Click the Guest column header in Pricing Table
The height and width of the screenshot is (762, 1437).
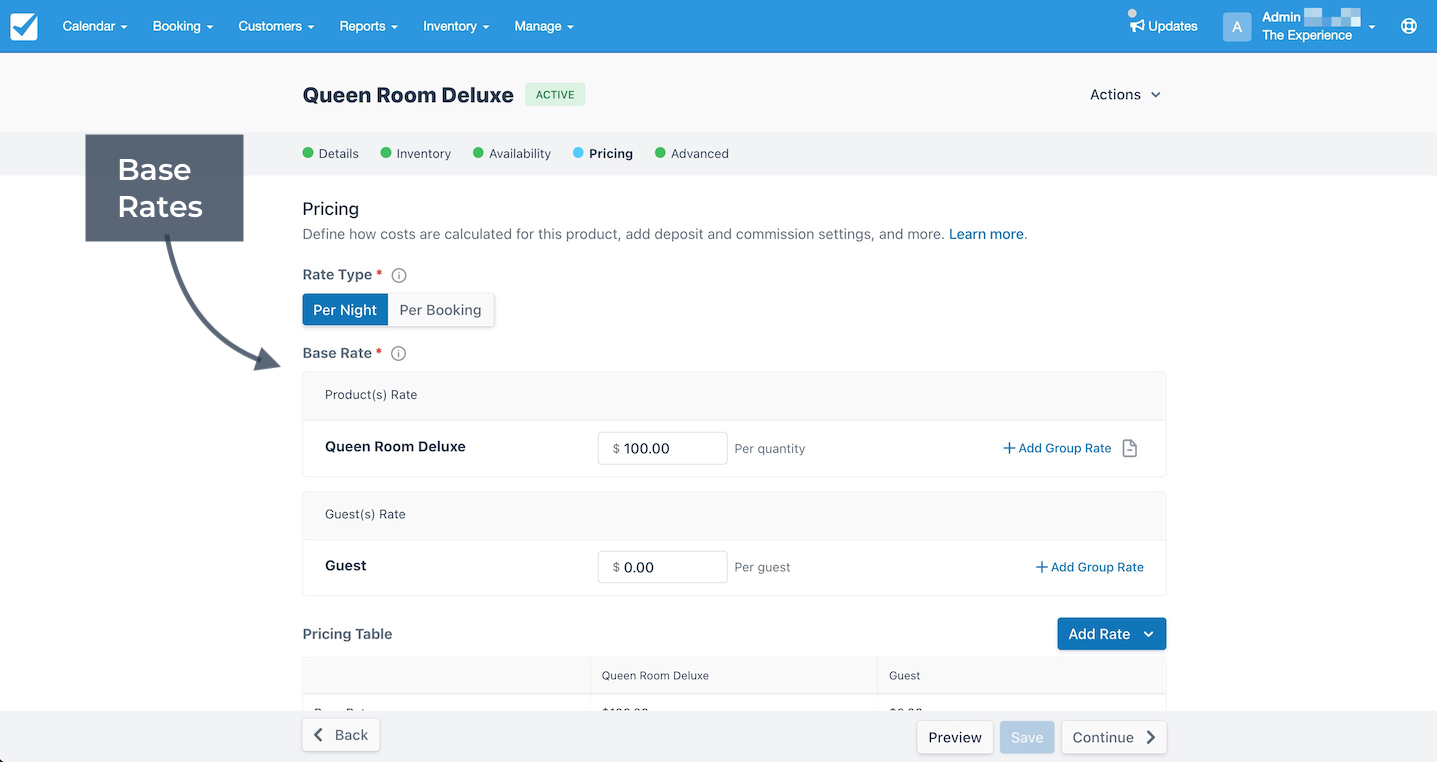click(x=905, y=676)
